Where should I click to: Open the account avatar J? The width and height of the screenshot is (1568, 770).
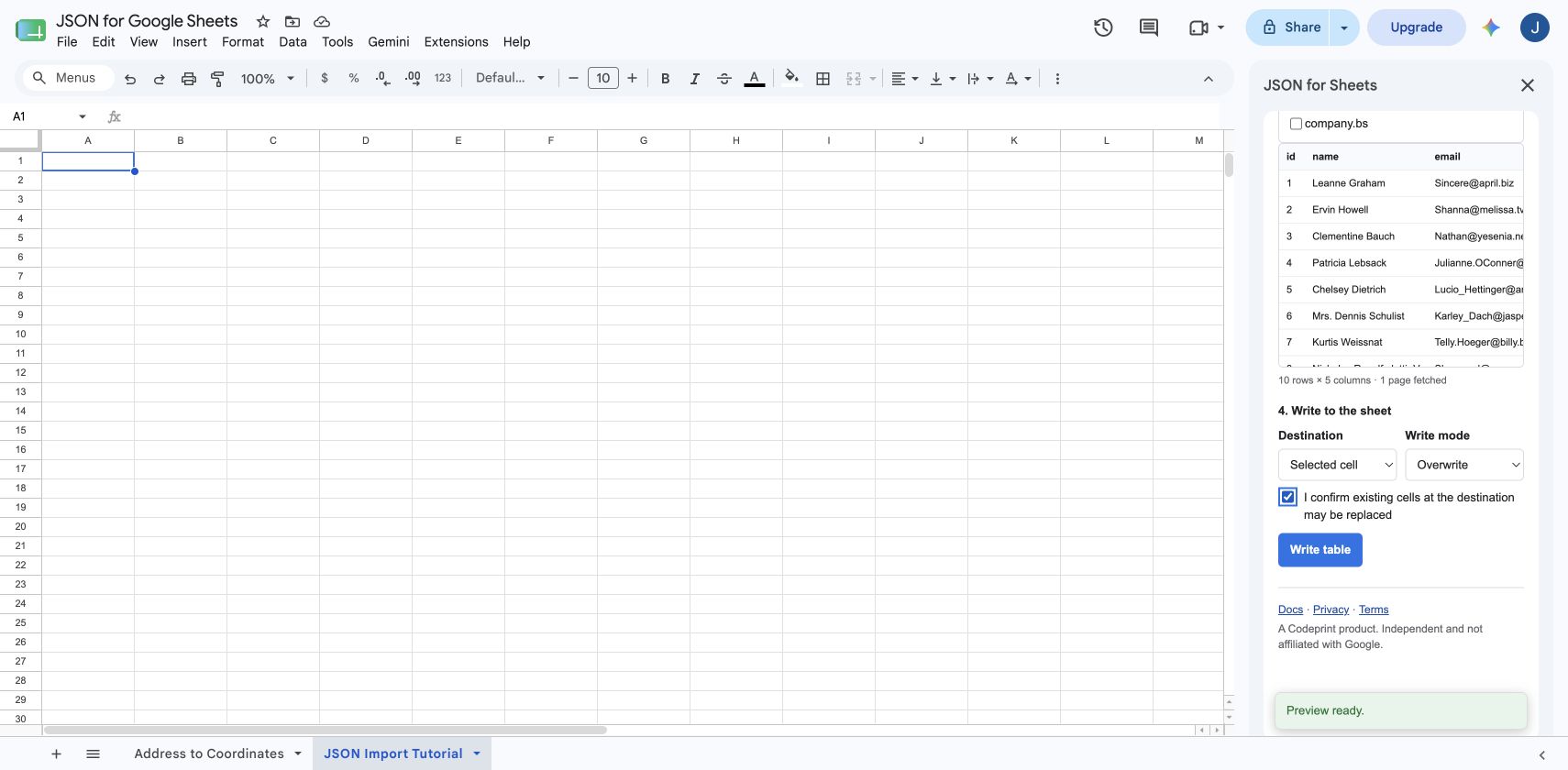1535,27
